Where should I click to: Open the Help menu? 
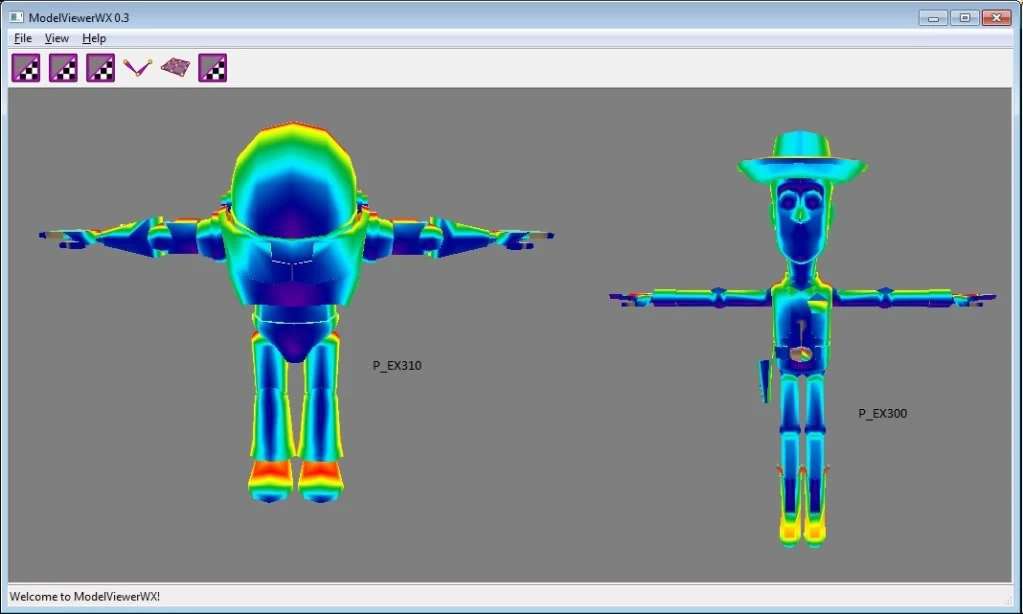pyautogui.click(x=94, y=38)
